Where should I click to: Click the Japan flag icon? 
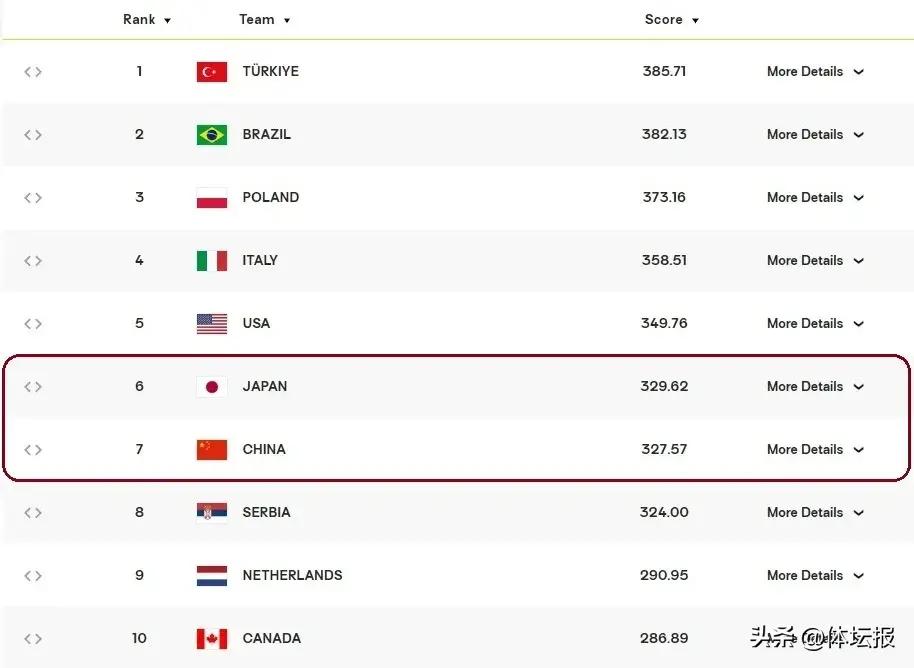point(211,387)
